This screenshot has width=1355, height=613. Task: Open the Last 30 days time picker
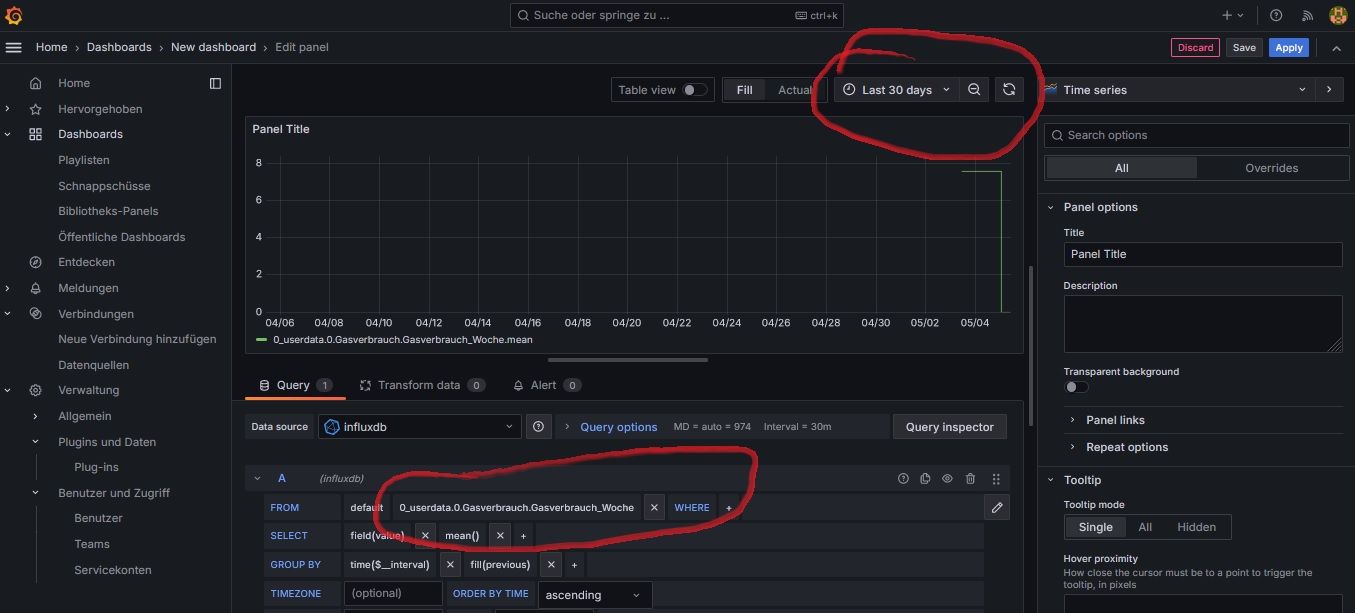pyautogui.click(x=896, y=90)
